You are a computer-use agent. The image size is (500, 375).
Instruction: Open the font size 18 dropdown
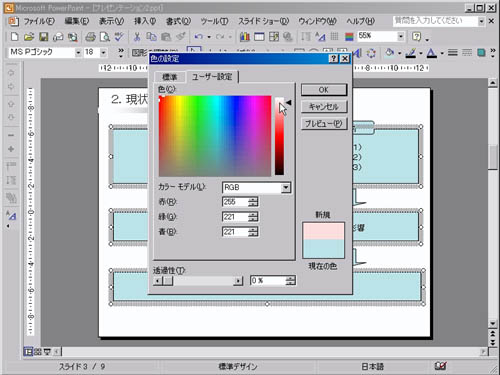[x=103, y=52]
